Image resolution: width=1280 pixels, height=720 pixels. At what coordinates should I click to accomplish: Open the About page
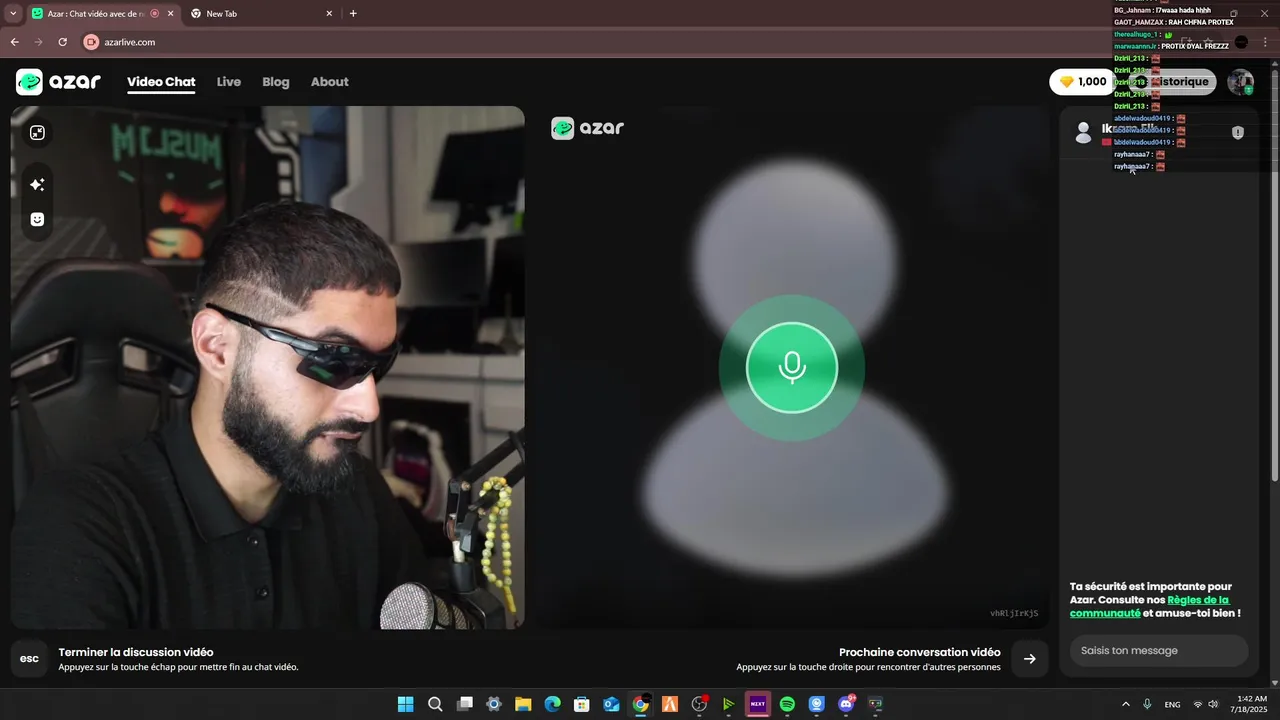(330, 82)
